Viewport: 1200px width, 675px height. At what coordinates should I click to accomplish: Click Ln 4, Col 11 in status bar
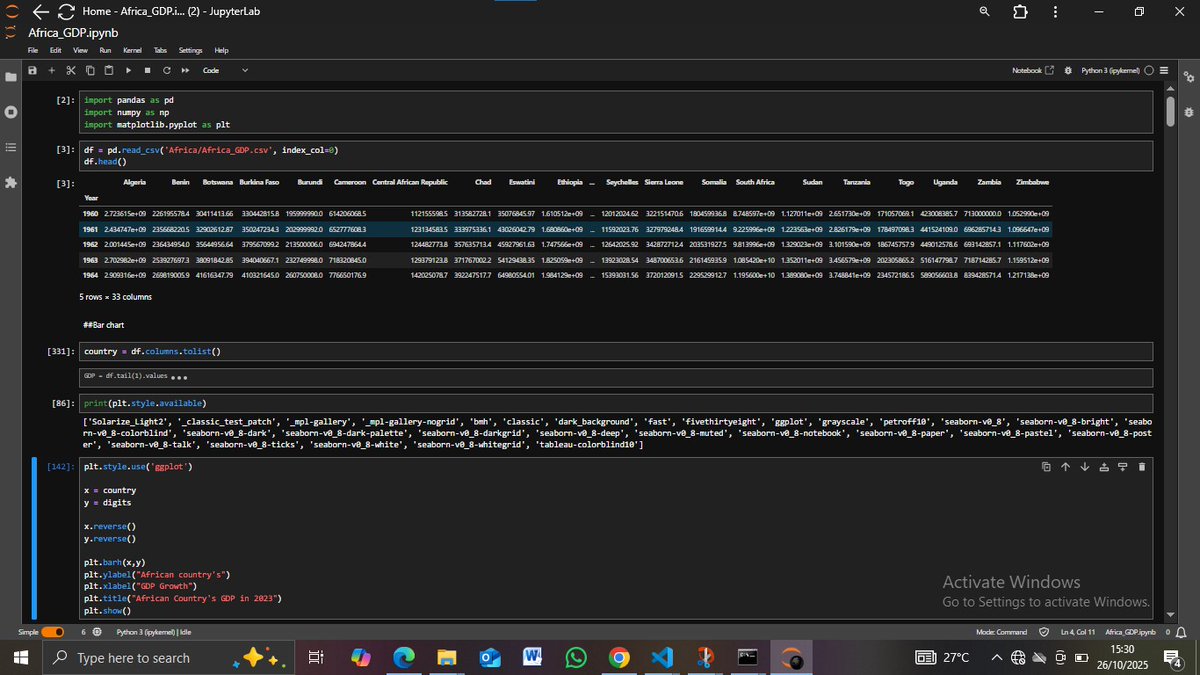pos(1078,632)
